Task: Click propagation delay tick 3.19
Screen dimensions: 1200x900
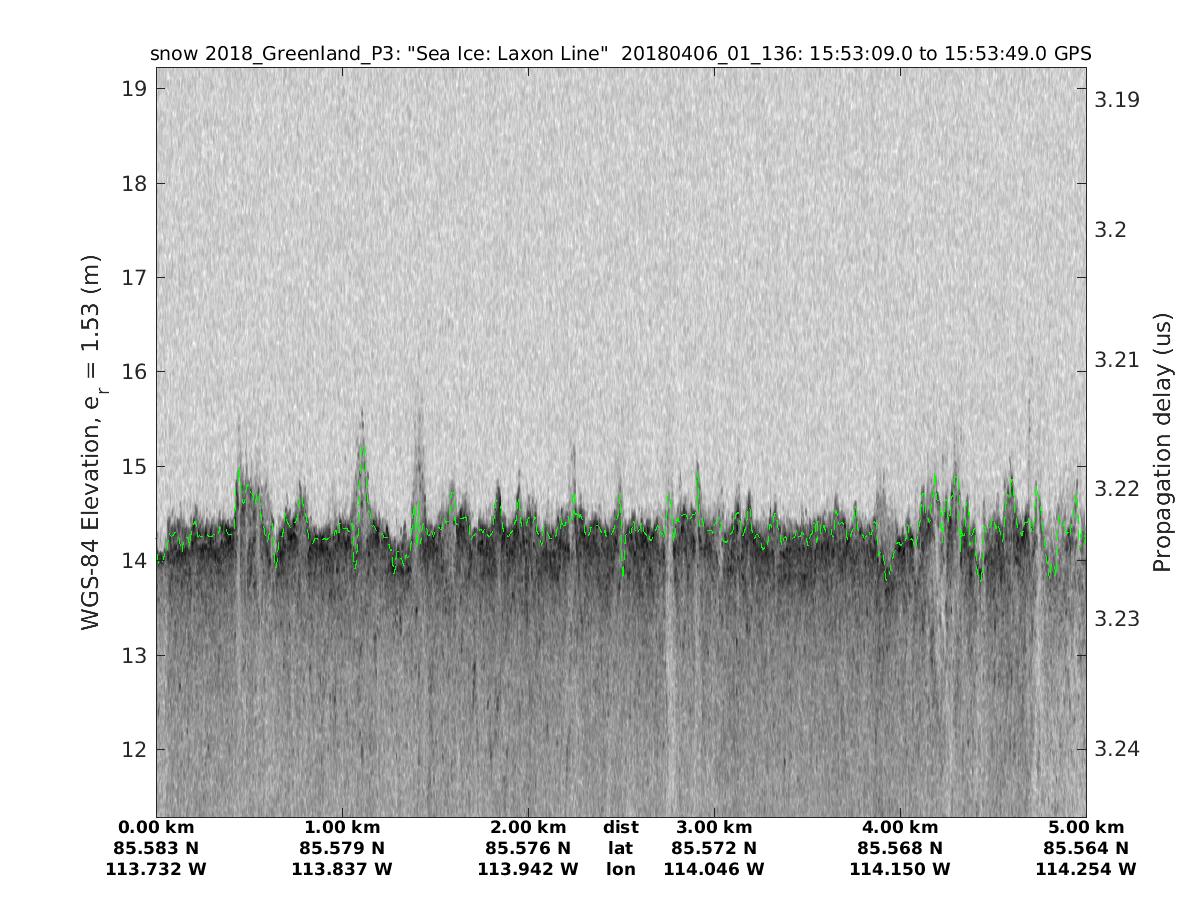Action: click(1116, 100)
